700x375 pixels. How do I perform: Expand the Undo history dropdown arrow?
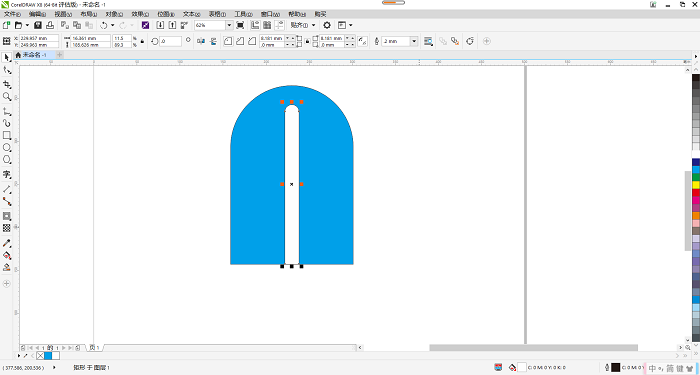pyautogui.click(x=112, y=25)
